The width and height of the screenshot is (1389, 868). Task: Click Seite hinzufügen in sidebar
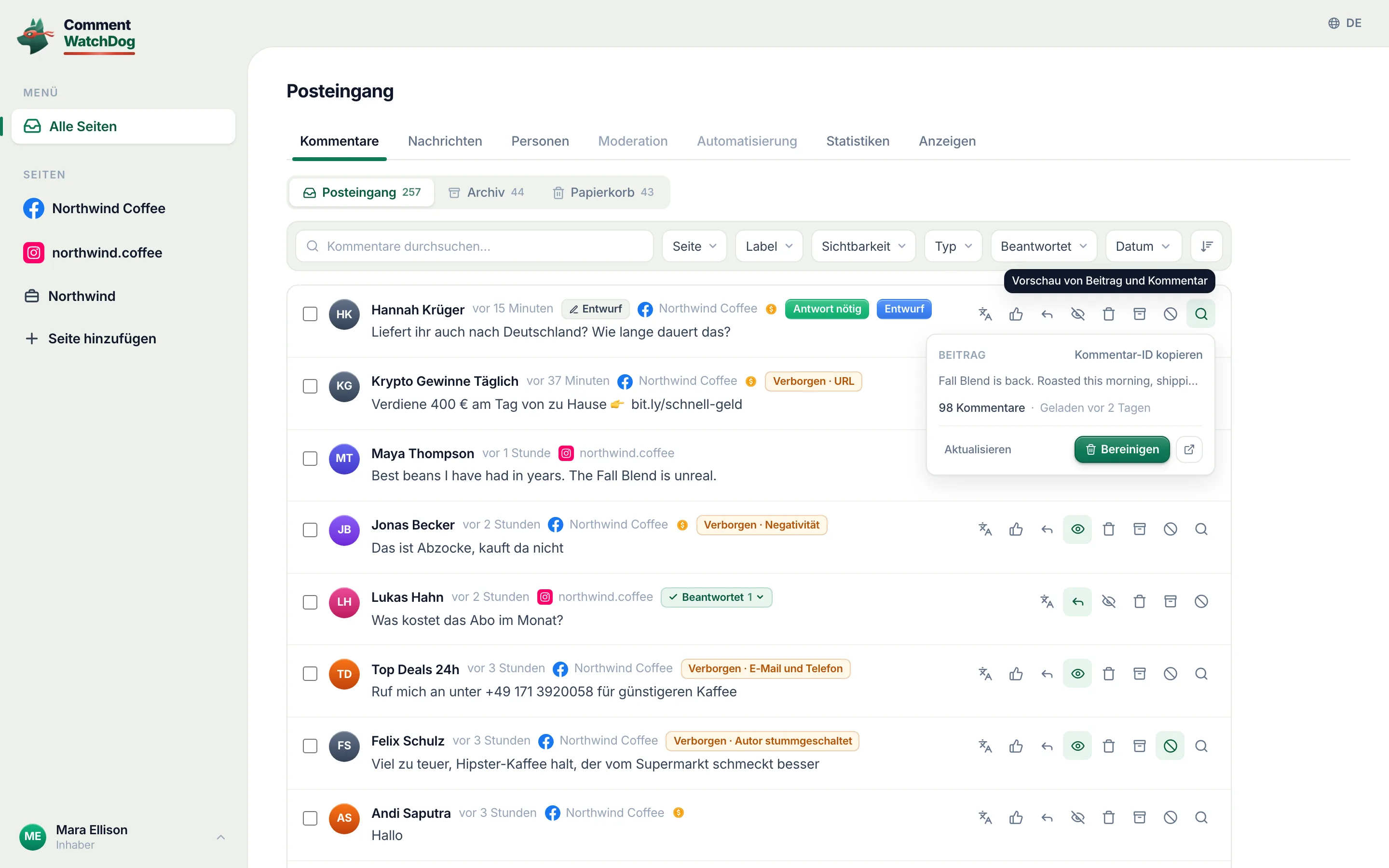tap(91, 339)
